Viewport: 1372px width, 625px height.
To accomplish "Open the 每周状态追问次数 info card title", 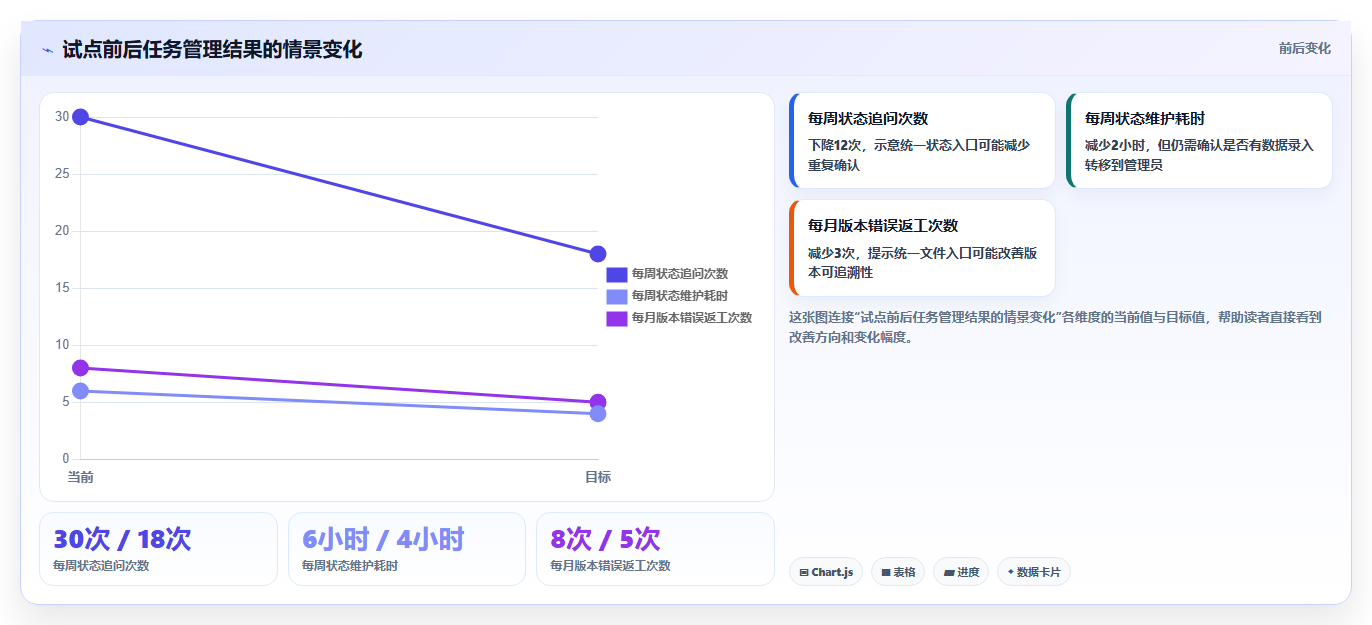I will pos(868,119).
